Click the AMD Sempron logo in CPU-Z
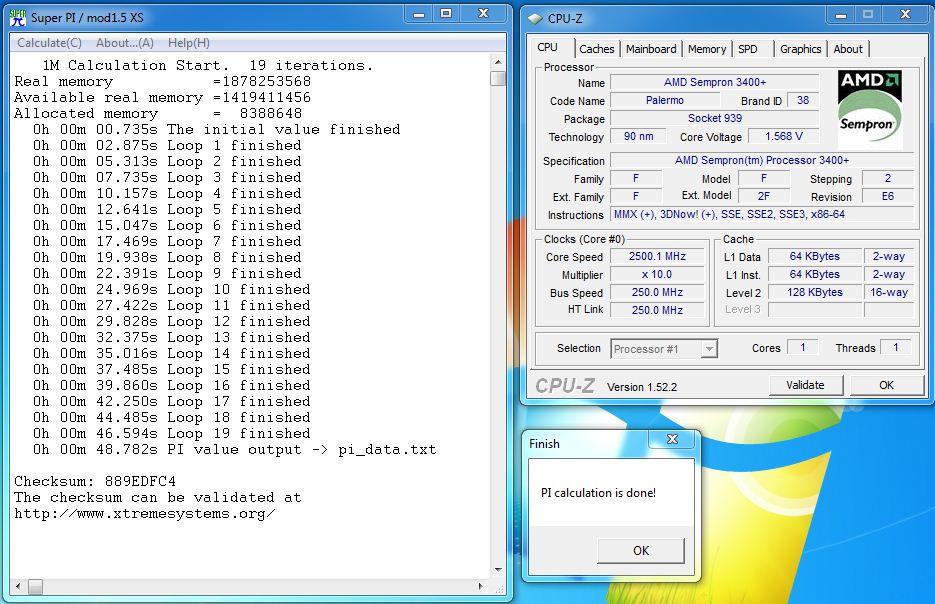This screenshot has height=604, width=935. [870, 109]
